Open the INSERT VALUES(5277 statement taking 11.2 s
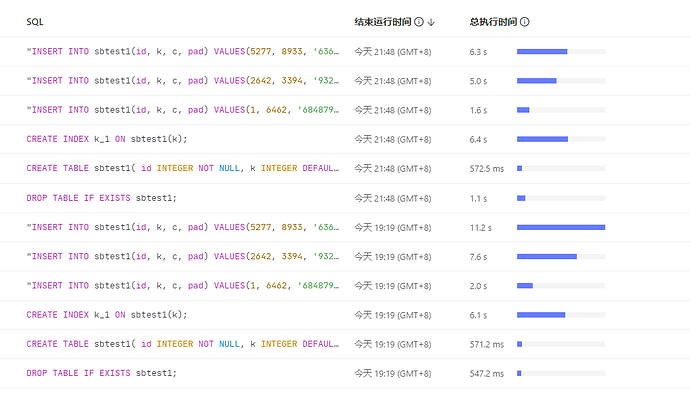Image resolution: width=690 pixels, height=396 pixels. tap(183, 227)
